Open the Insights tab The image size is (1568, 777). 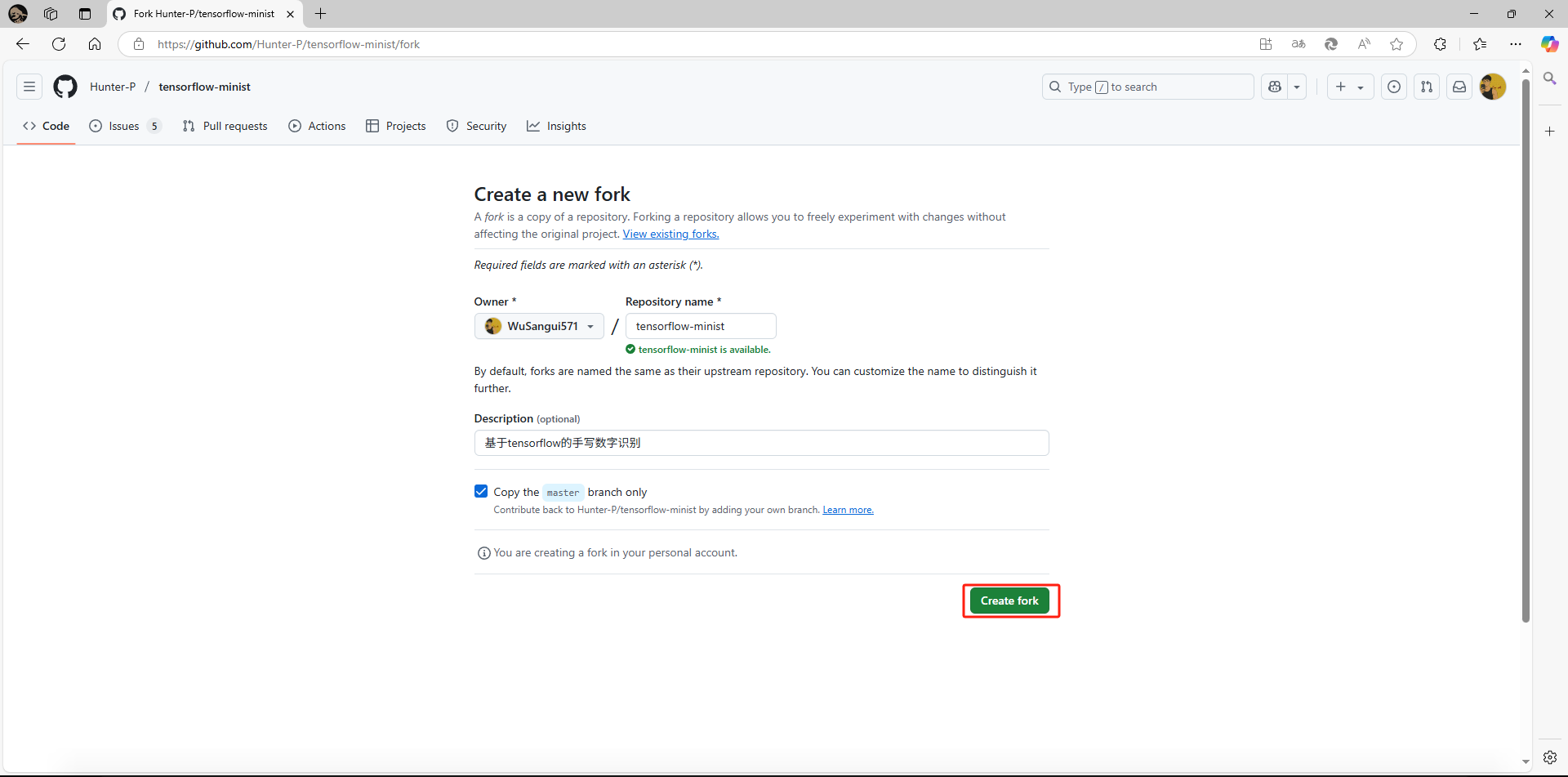coord(557,126)
